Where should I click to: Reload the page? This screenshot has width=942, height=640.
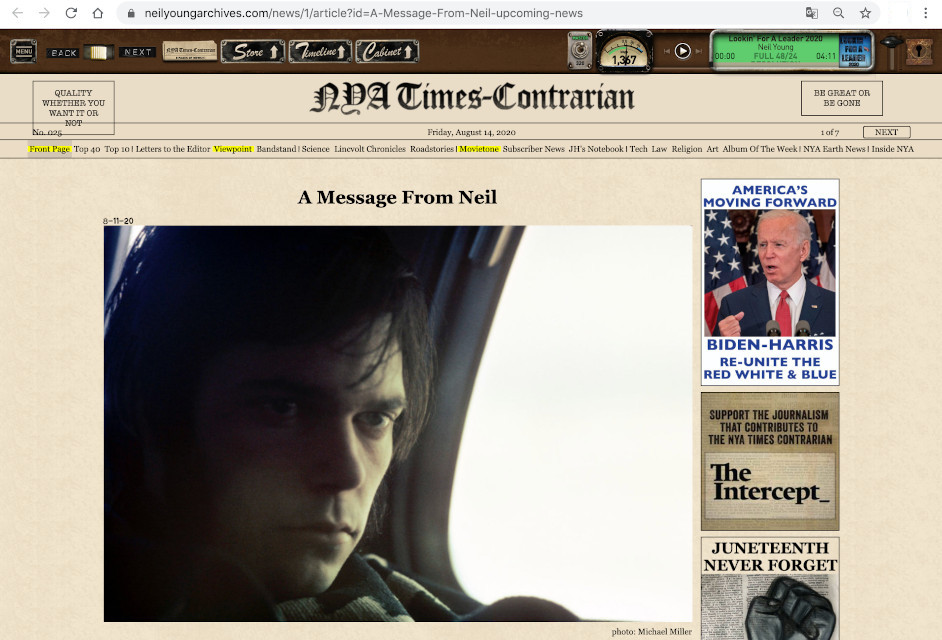click(x=71, y=13)
